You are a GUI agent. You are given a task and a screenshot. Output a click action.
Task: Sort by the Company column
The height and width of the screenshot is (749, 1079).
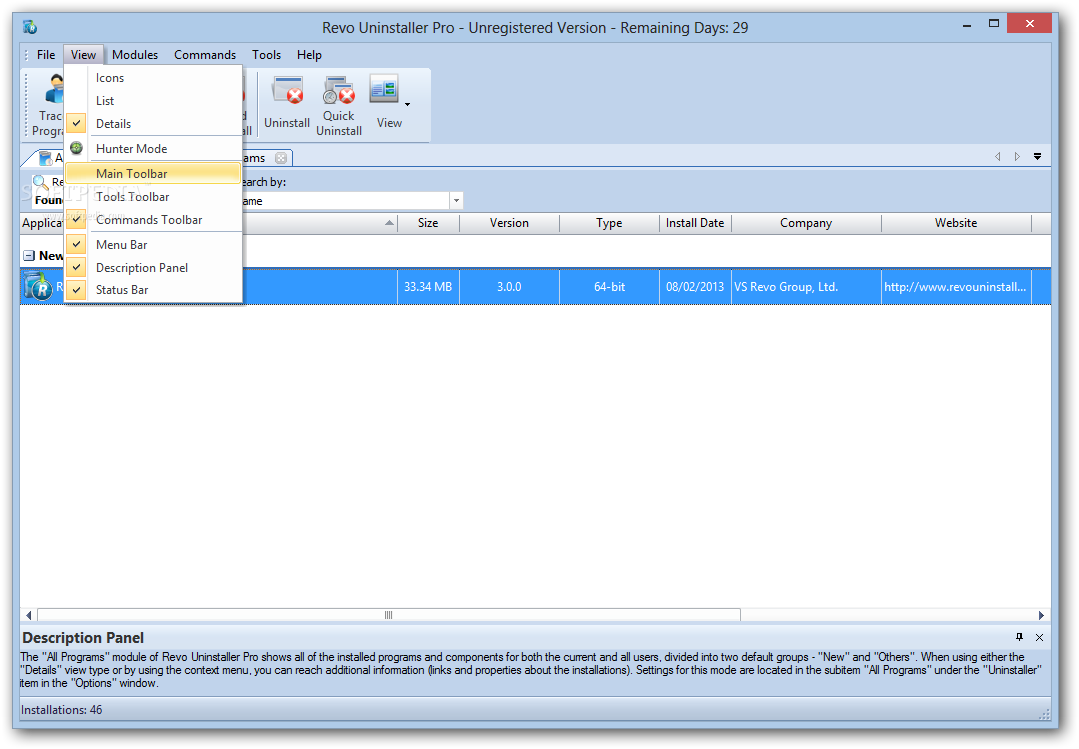[x=806, y=223]
